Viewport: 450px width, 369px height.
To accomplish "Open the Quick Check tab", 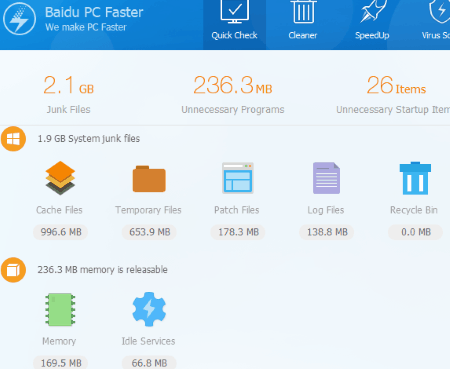I will (234, 25).
